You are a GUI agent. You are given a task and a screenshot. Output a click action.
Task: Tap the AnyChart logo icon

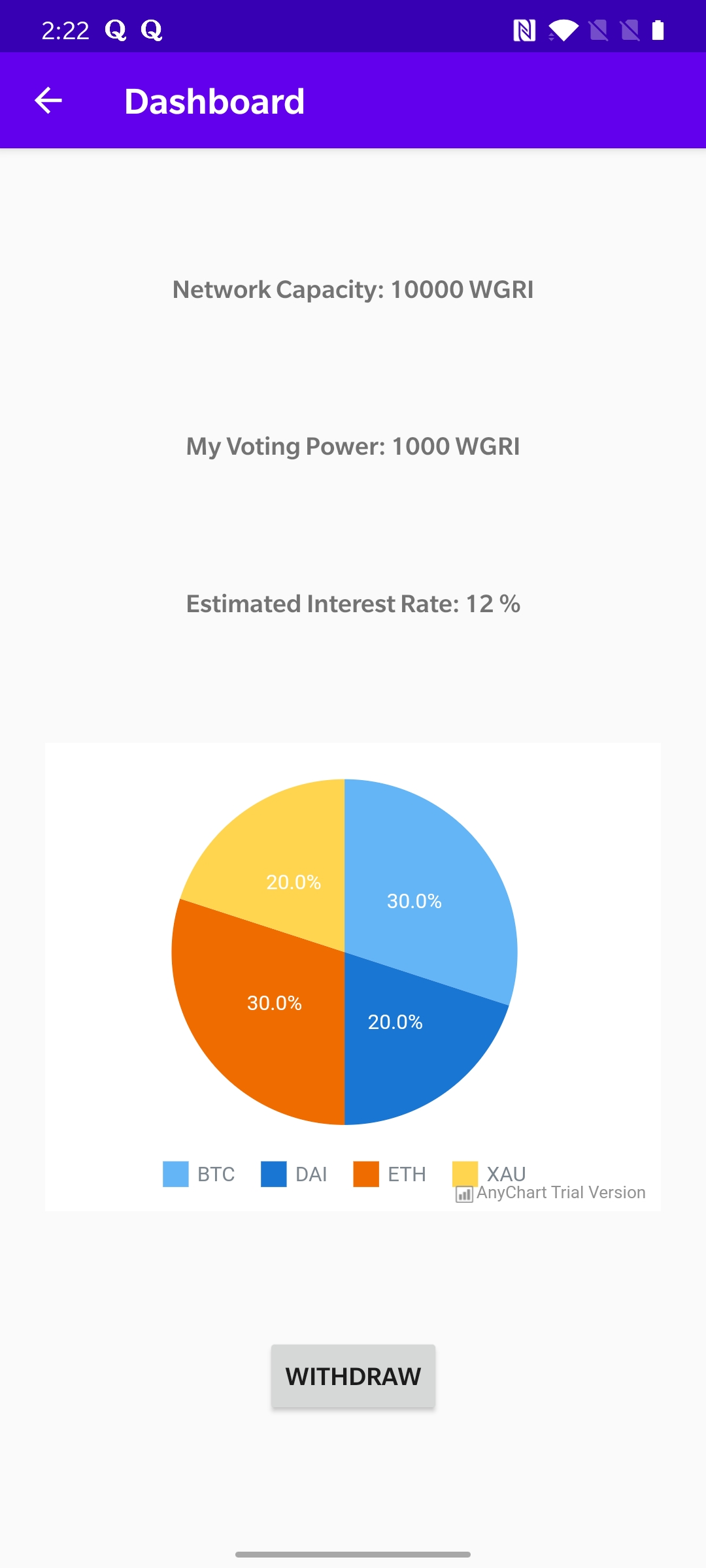click(464, 1194)
